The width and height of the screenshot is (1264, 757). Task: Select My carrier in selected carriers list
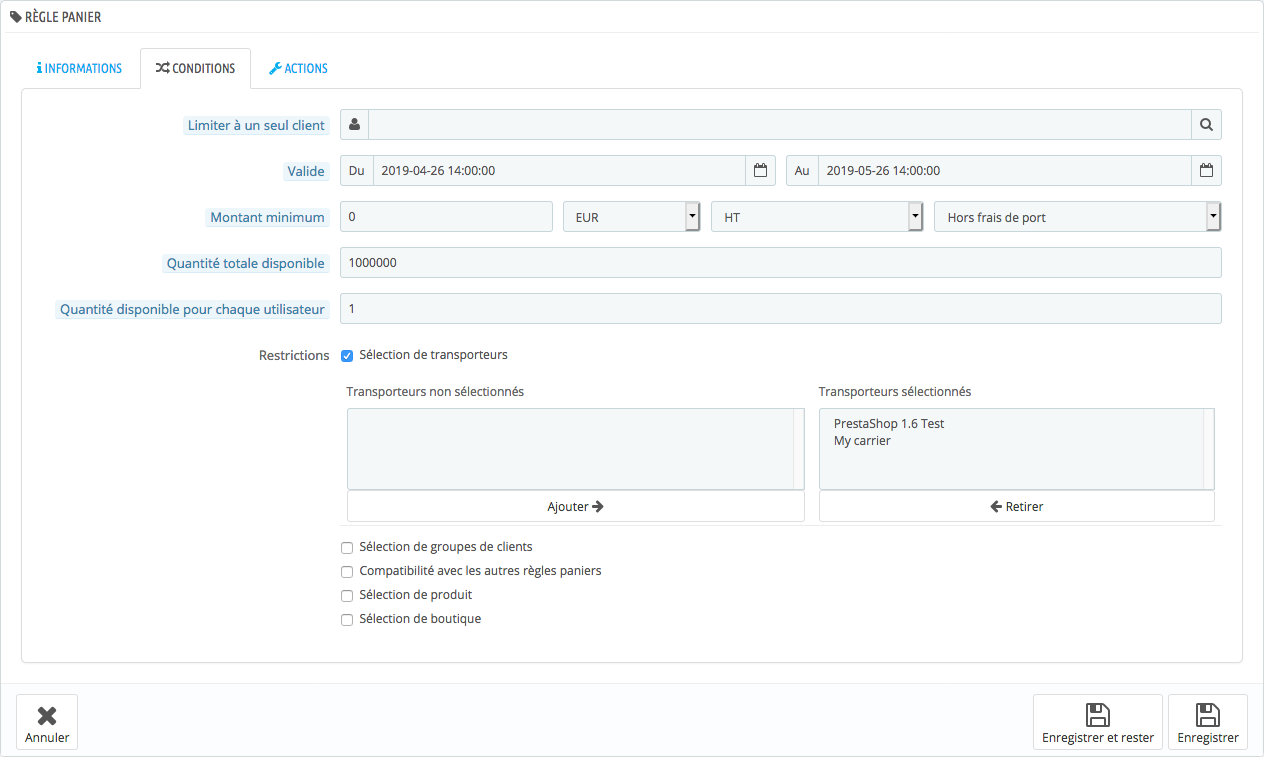point(862,441)
